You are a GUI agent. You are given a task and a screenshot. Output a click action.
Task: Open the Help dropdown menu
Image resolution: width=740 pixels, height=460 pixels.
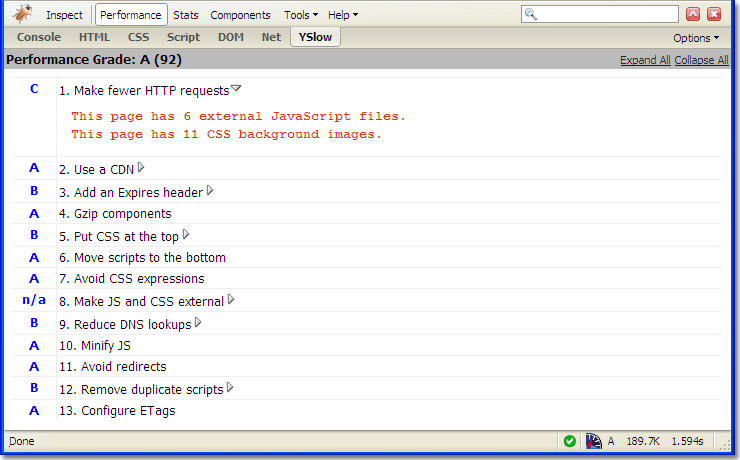tap(343, 15)
